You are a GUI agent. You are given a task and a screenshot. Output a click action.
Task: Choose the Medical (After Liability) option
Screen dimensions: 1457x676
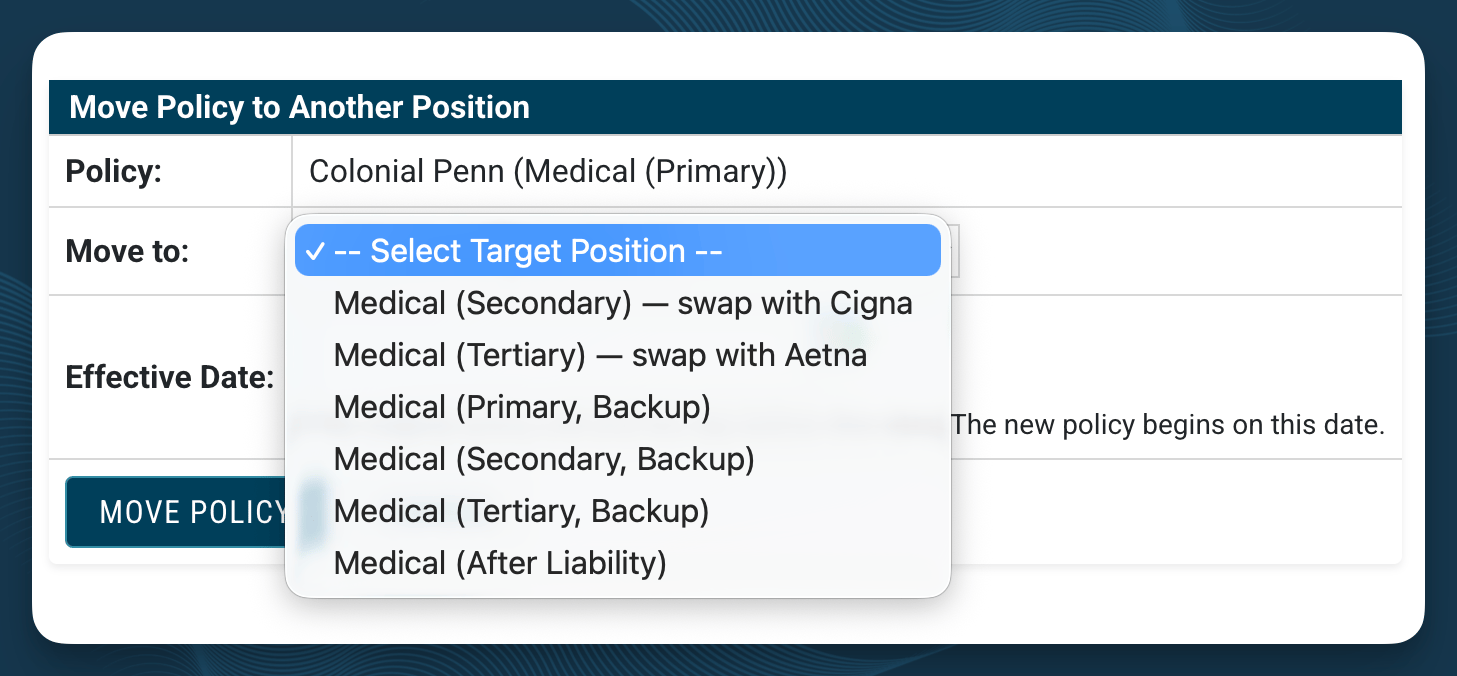pyautogui.click(x=618, y=563)
